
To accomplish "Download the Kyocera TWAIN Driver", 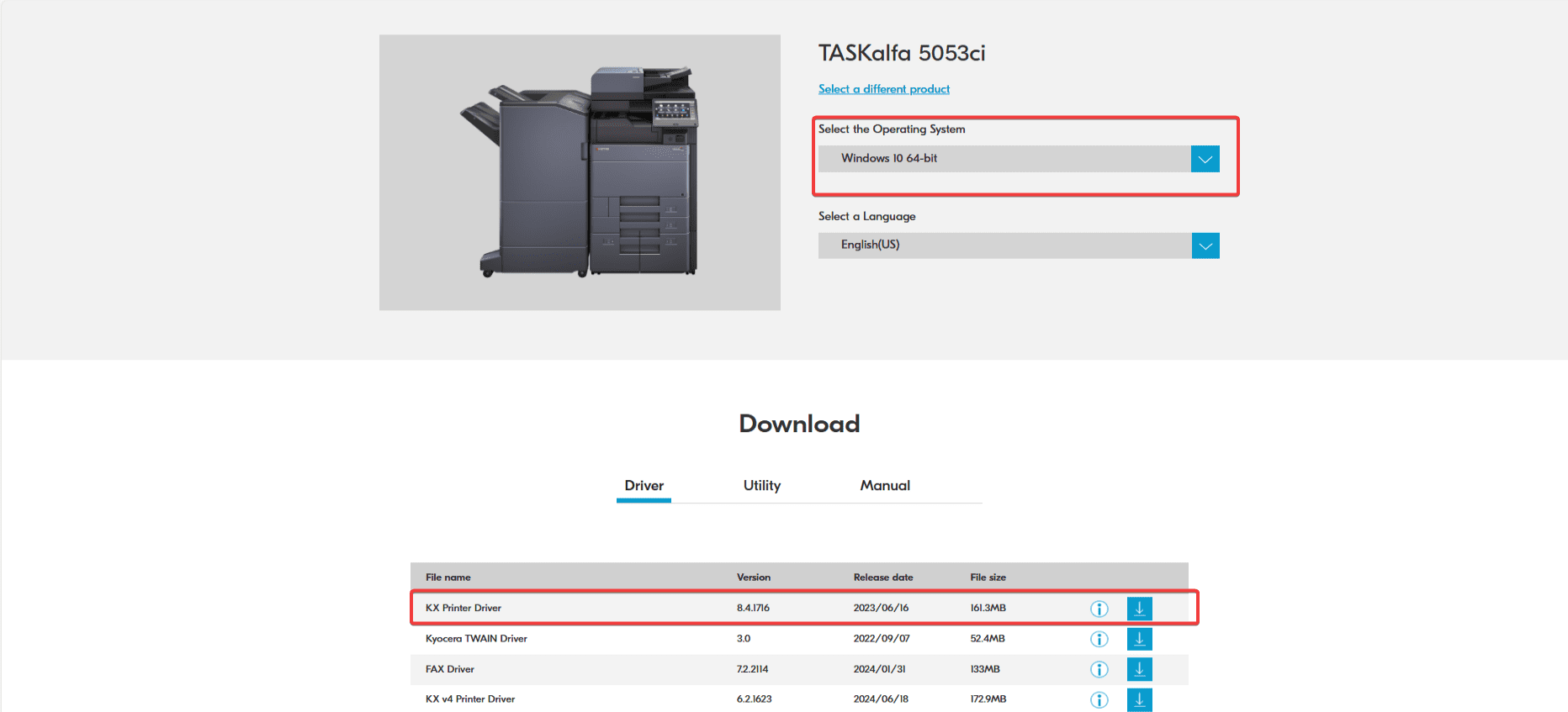I will point(1139,639).
